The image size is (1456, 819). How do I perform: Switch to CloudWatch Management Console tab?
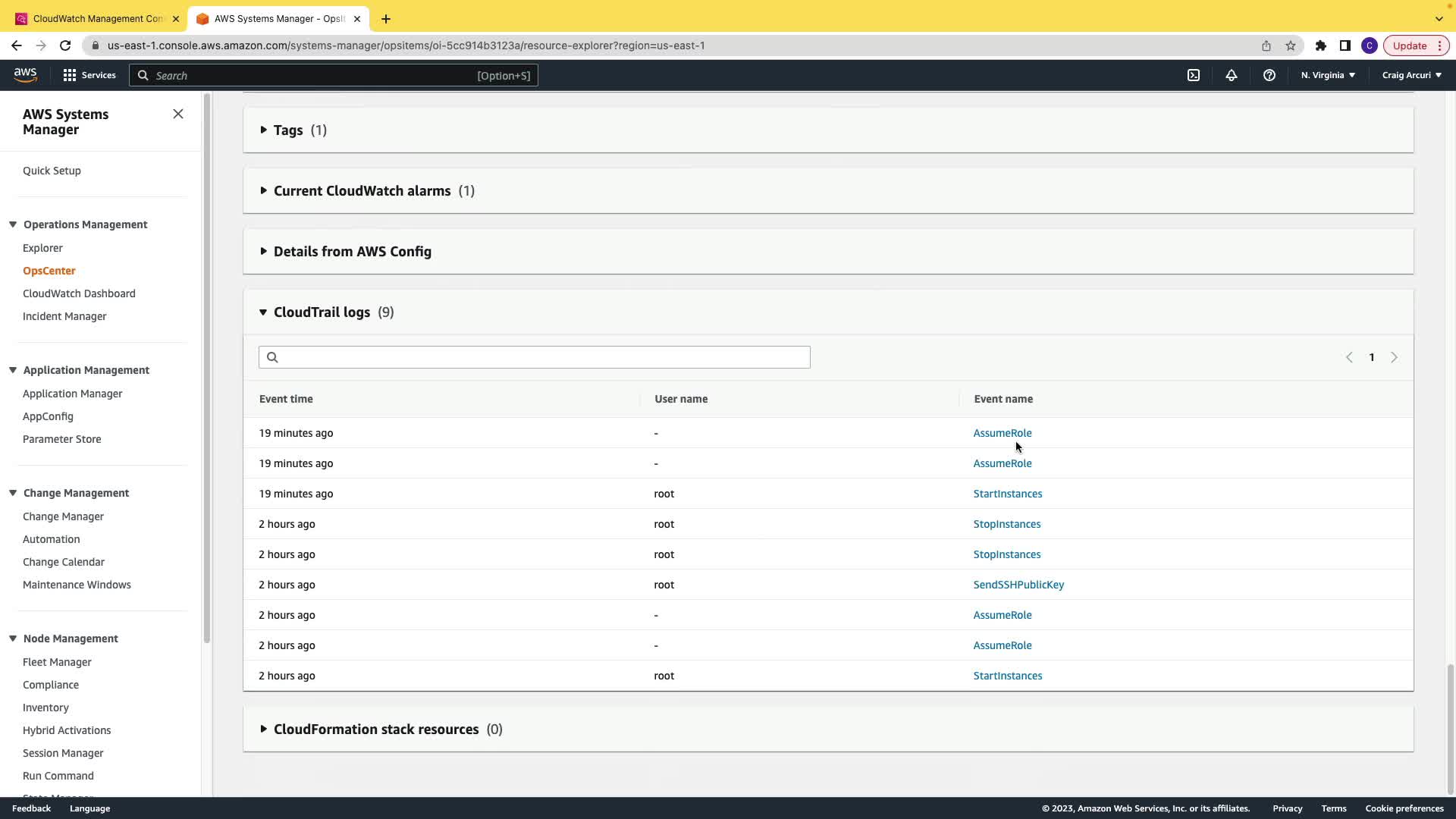97,18
